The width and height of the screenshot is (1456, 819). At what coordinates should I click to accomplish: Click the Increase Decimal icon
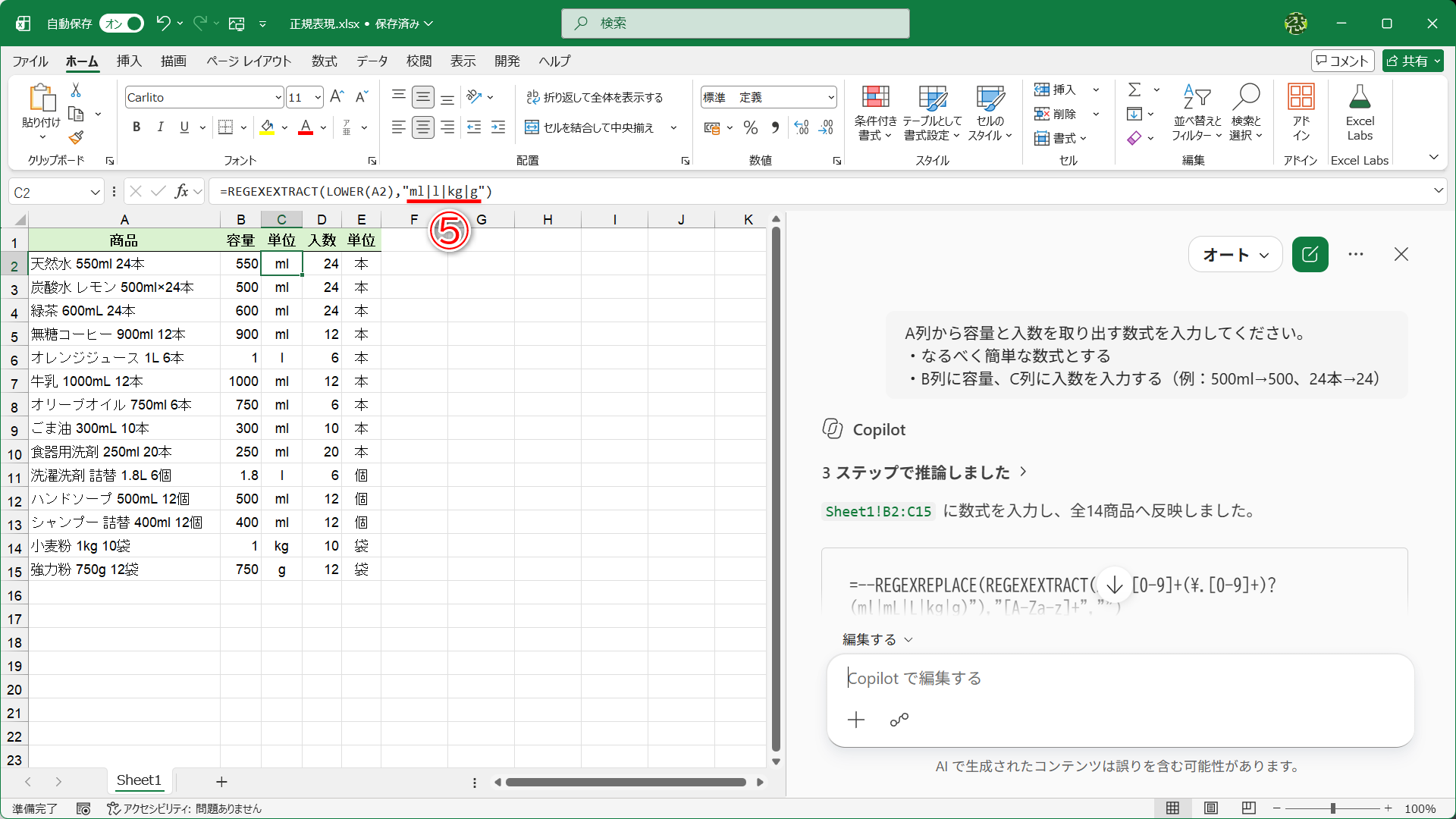click(802, 127)
